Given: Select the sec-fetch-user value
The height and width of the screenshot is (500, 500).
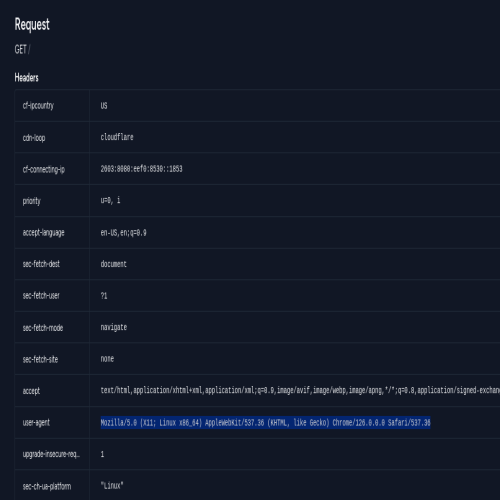Looking at the screenshot, I should (104, 296).
